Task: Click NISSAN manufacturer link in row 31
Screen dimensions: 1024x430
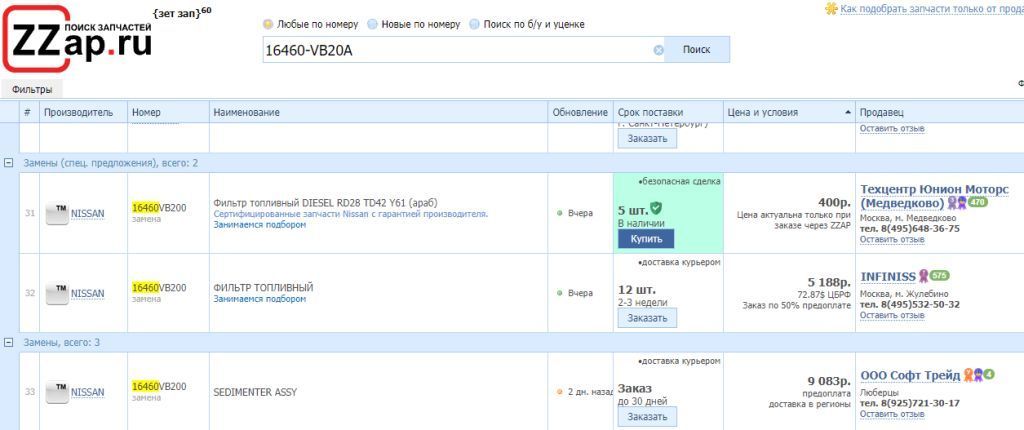Action: point(88,214)
